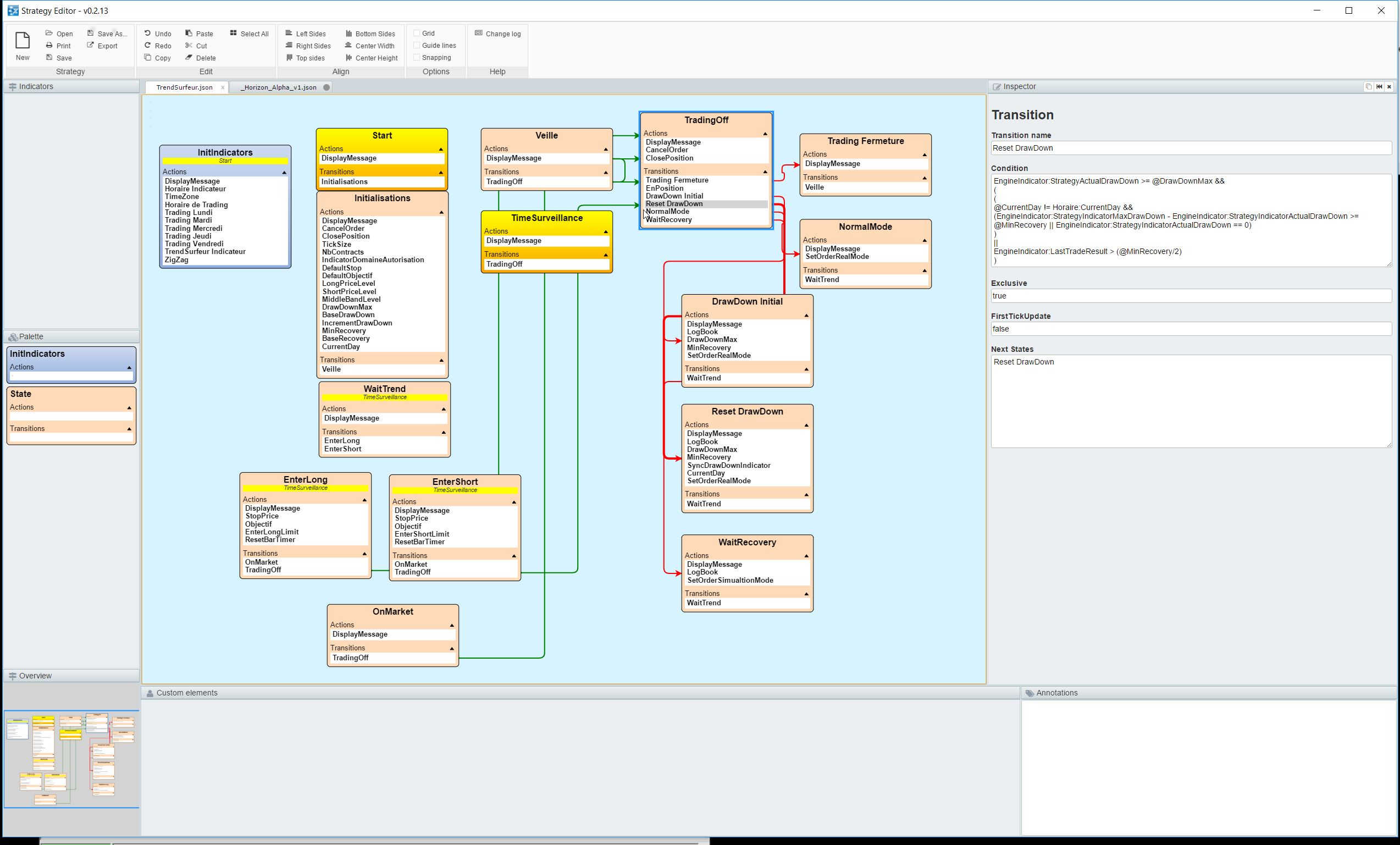Click the Transition name input field
The image size is (1400, 845).
tap(1190, 148)
